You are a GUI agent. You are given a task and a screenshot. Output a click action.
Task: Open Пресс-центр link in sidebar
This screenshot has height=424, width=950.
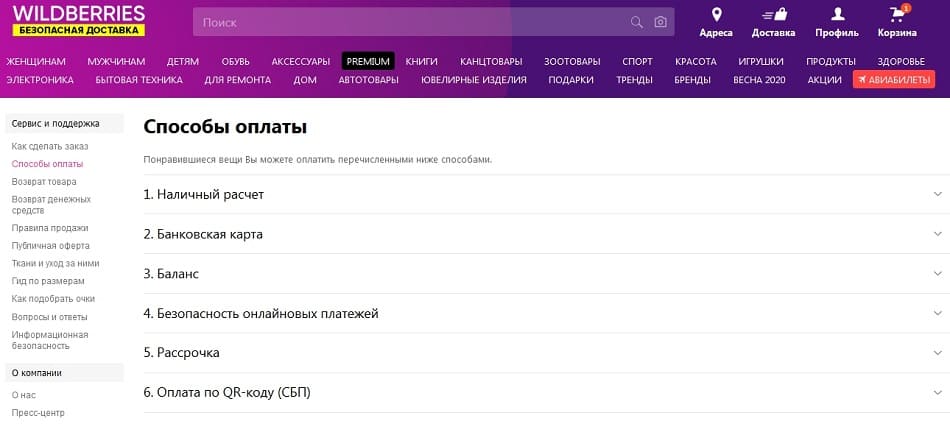37,413
